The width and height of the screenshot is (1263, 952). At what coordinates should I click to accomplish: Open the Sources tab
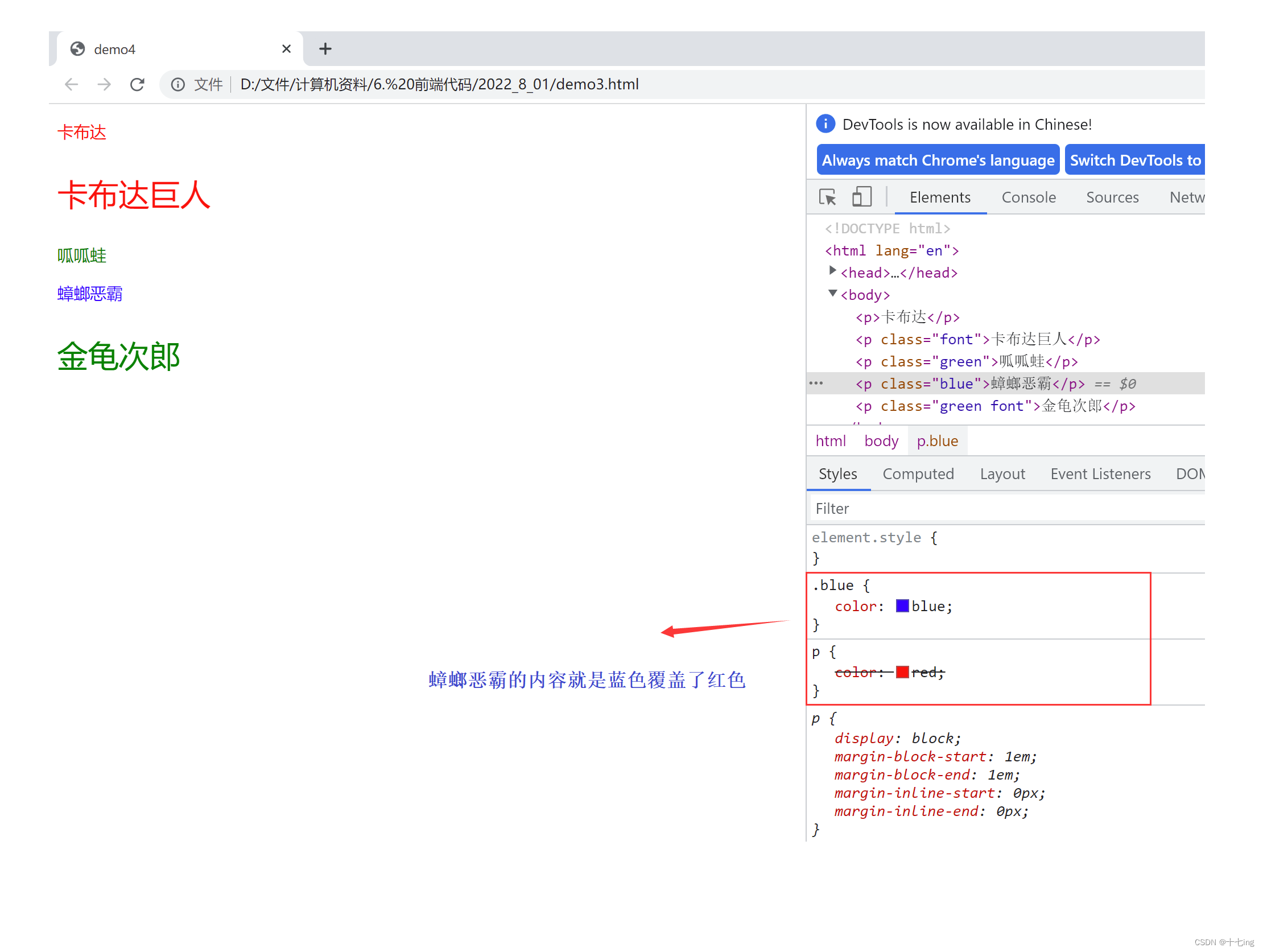pyautogui.click(x=1112, y=197)
